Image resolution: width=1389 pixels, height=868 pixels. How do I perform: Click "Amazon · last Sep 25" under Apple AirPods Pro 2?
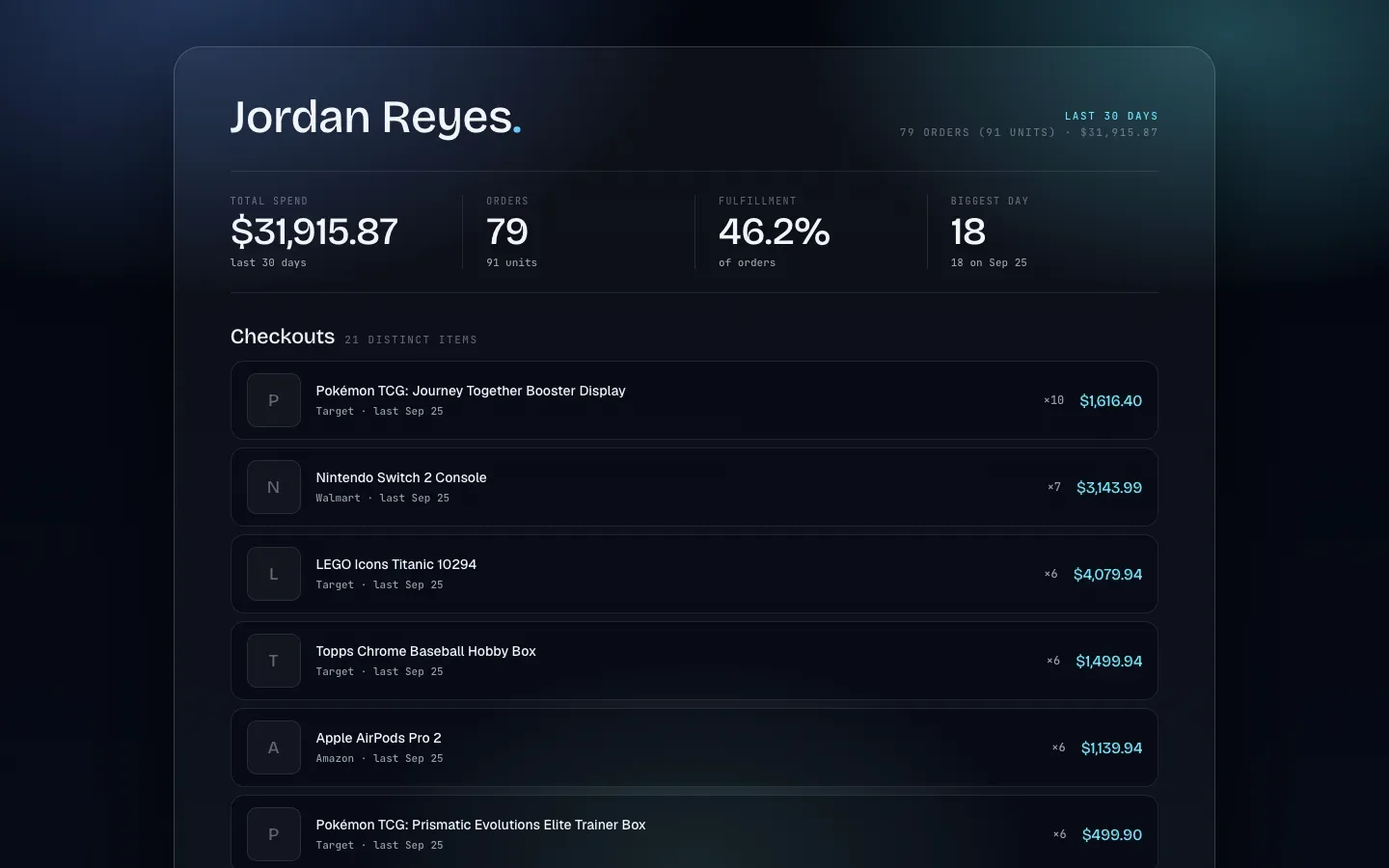coord(379,758)
